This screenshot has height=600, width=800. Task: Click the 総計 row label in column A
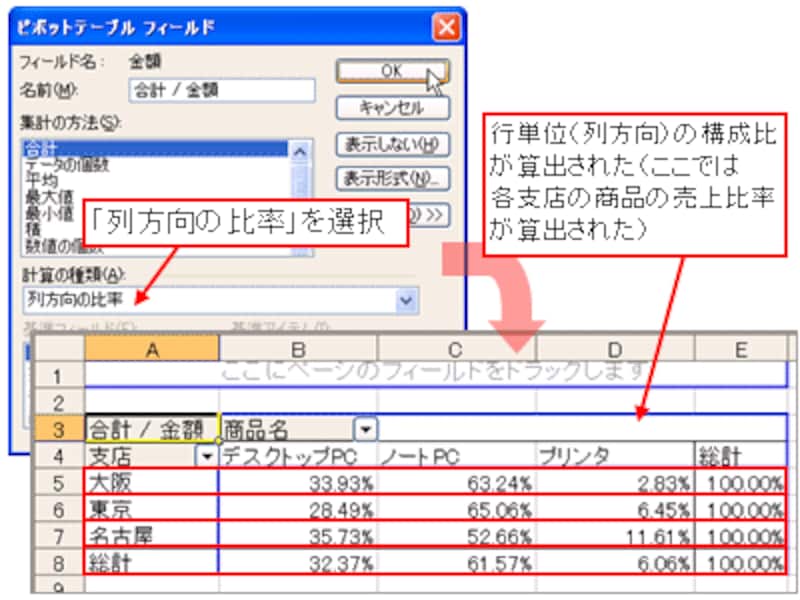(152, 563)
